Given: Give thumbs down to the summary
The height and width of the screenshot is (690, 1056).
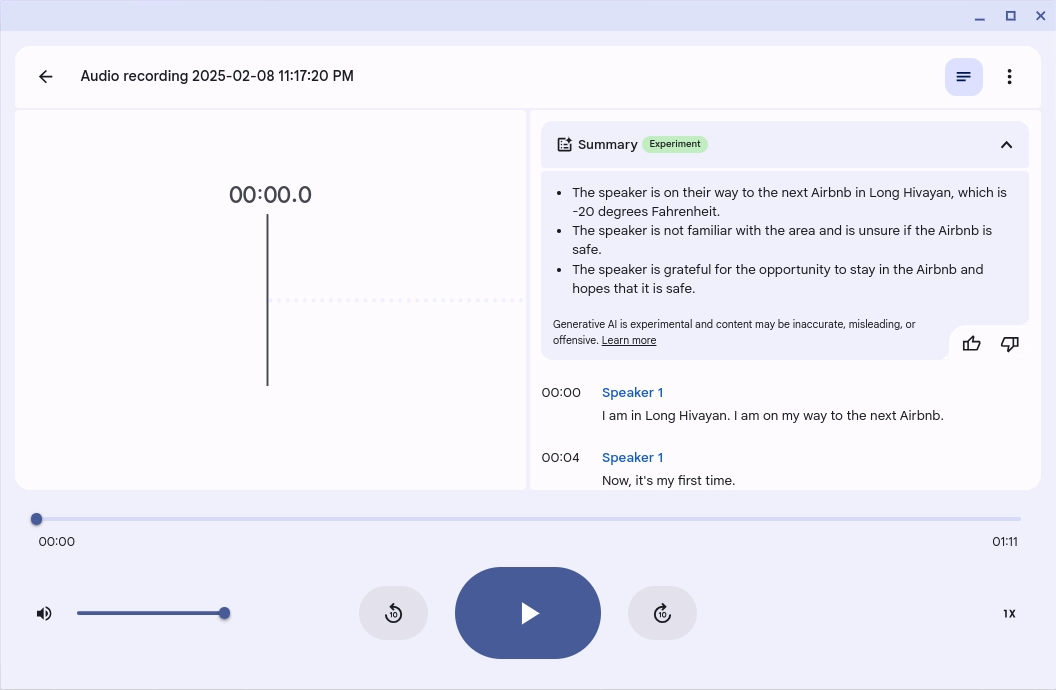Looking at the screenshot, I should click(x=1009, y=344).
